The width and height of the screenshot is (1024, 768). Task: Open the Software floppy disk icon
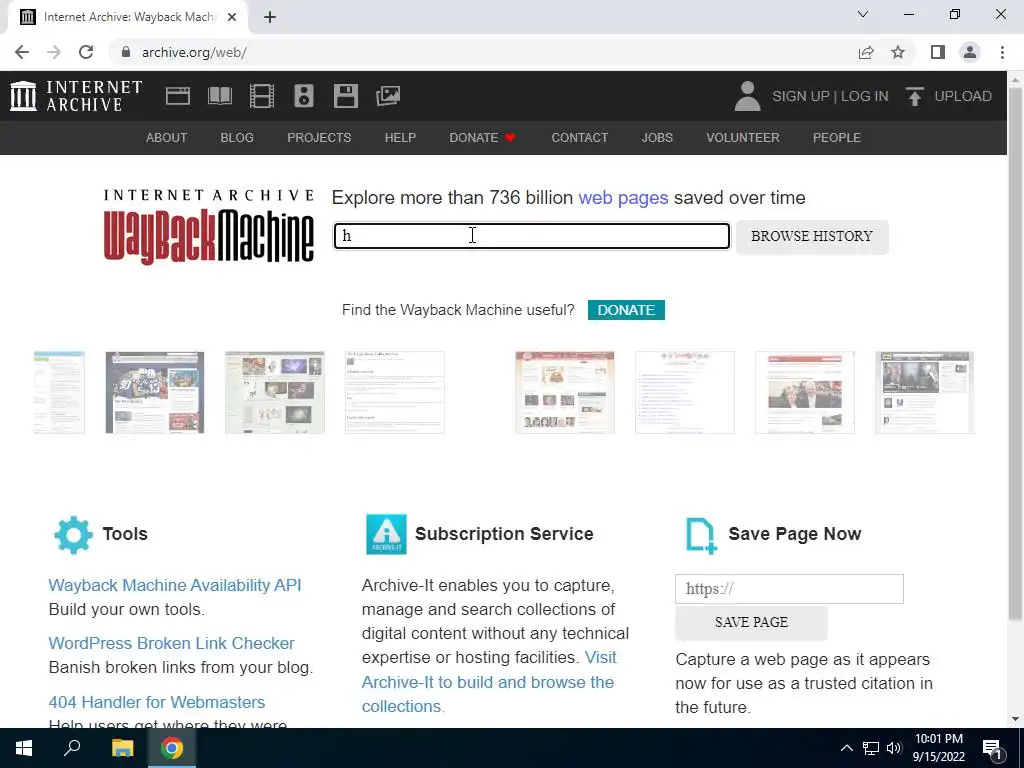tap(345, 96)
